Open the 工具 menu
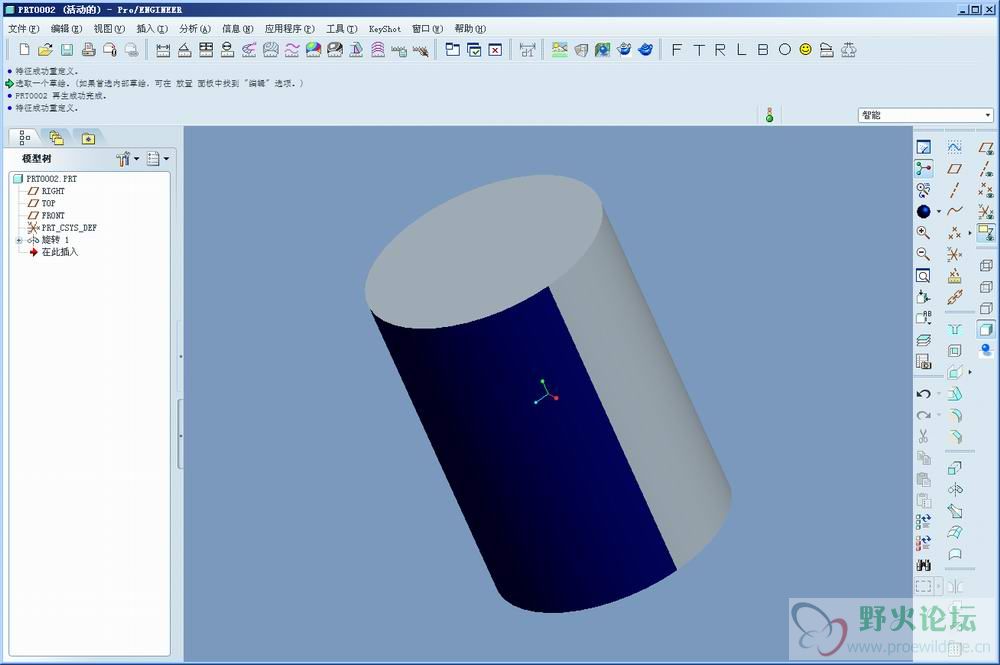 pyautogui.click(x=342, y=29)
